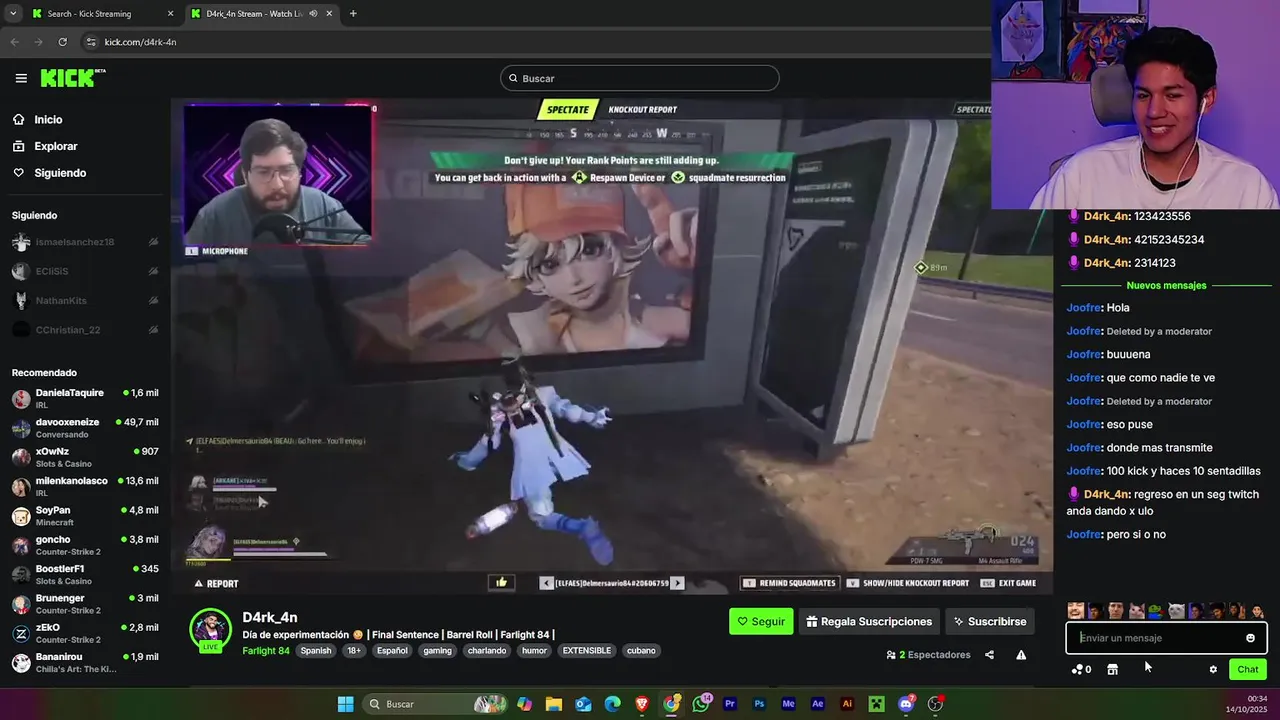Close the Search - Kick Streaming tab
Viewport: 1280px width, 720px height.
[x=170, y=14]
